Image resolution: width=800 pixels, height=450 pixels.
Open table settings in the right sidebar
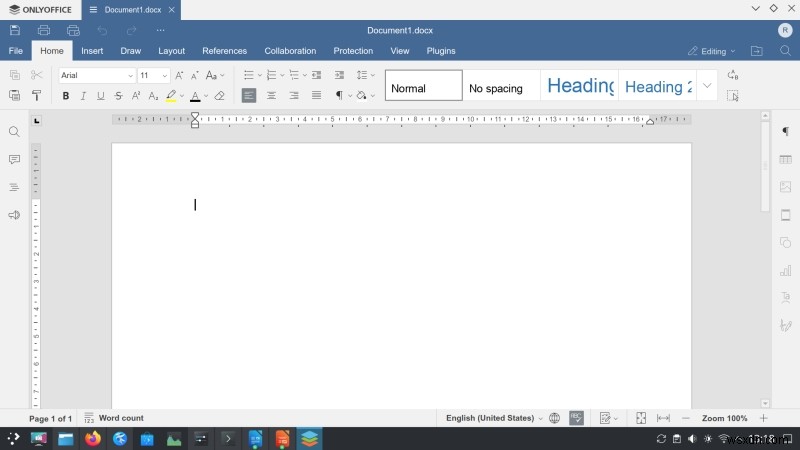[x=786, y=160]
